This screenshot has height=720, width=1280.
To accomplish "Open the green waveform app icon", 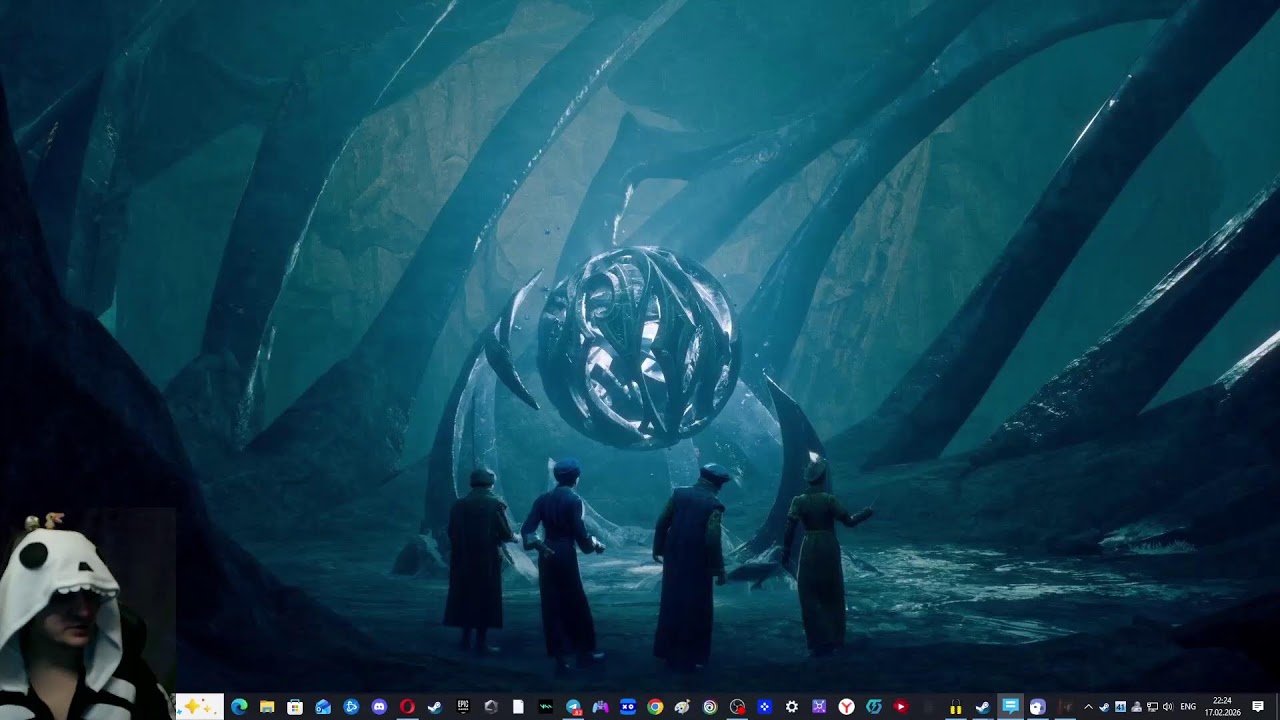I will 545,707.
